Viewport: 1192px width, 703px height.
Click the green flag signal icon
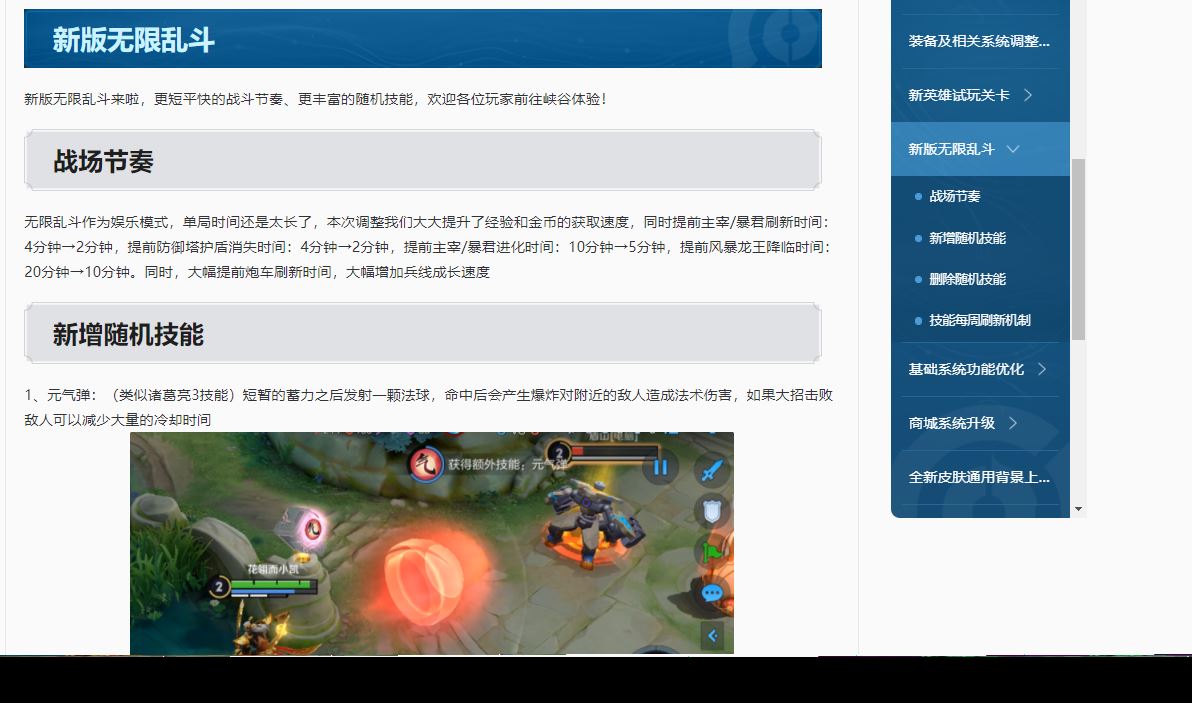pyautogui.click(x=712, y=551)
